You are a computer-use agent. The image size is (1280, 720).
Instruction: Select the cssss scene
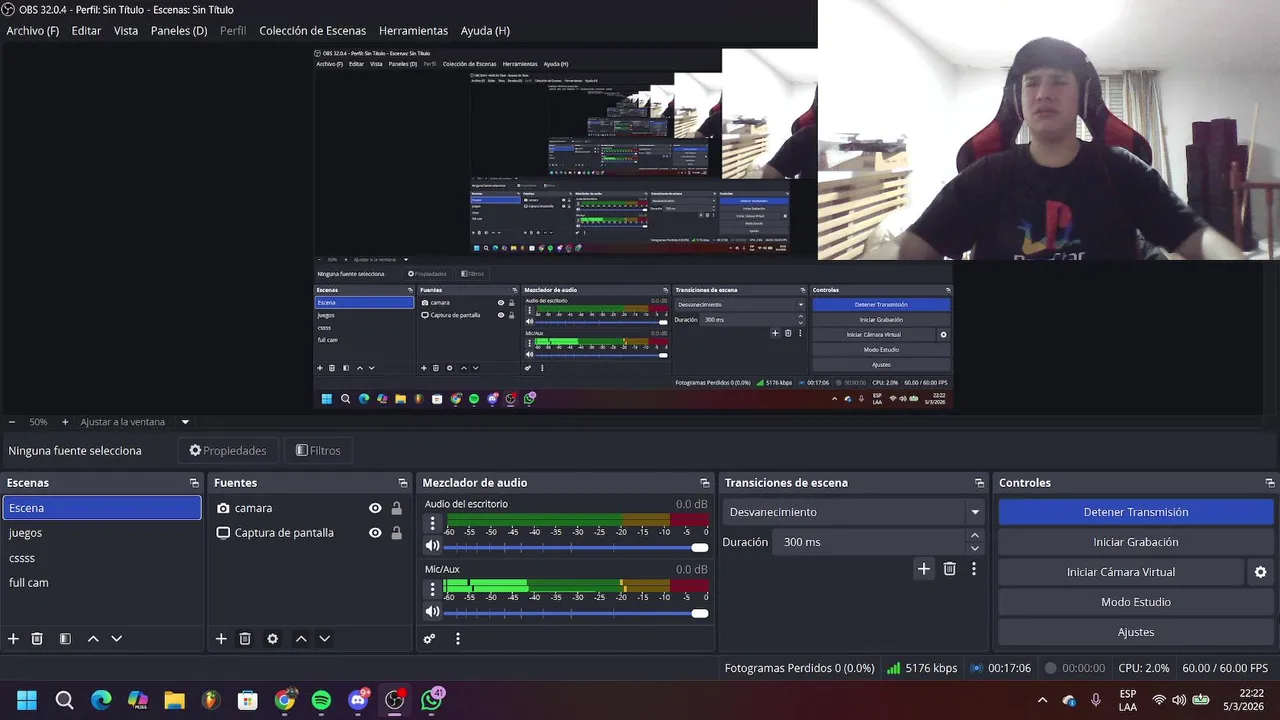(x=102, y=558)
